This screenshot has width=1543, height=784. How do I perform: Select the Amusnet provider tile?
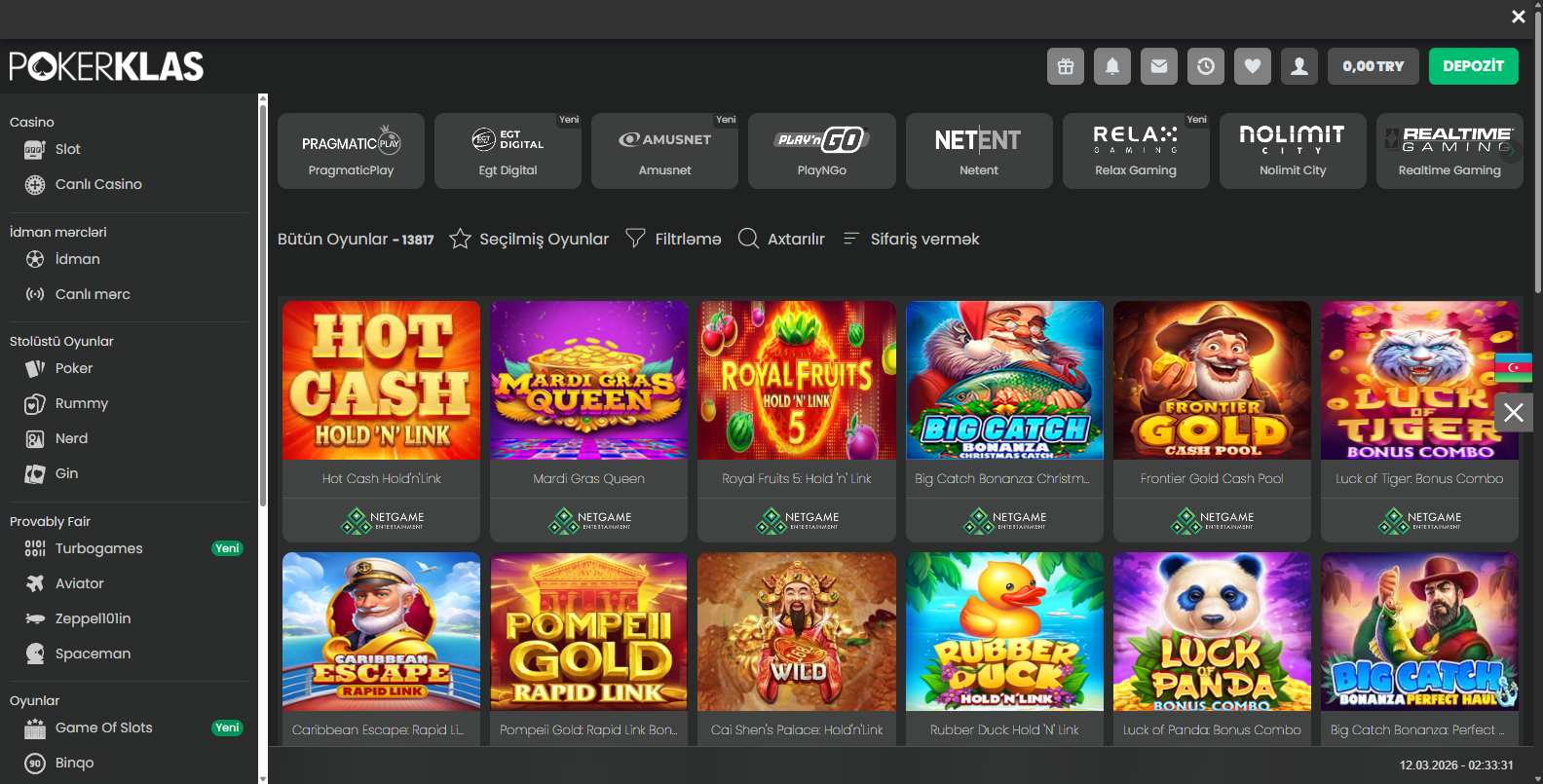click(x=664, y=151)
